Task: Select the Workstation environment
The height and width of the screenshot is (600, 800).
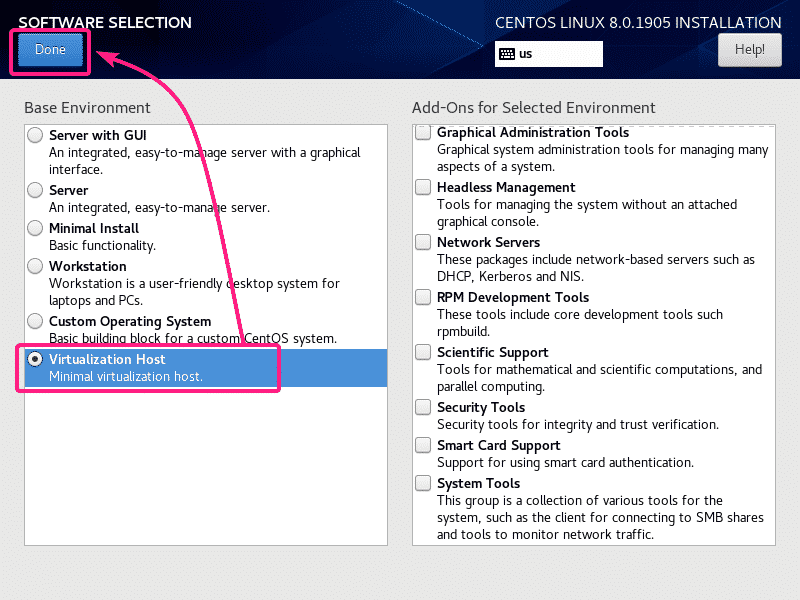Action: pos(35,266)
